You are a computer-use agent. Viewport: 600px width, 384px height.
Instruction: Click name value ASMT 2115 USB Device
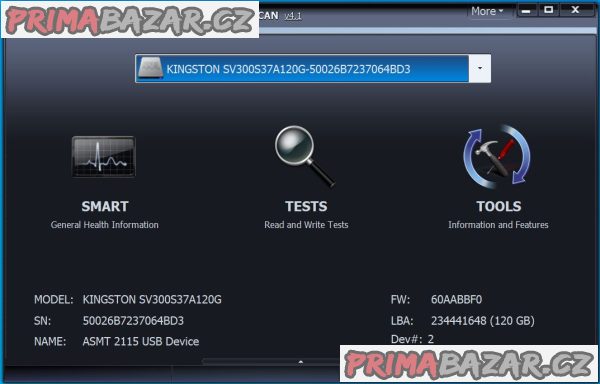point(141,342)
